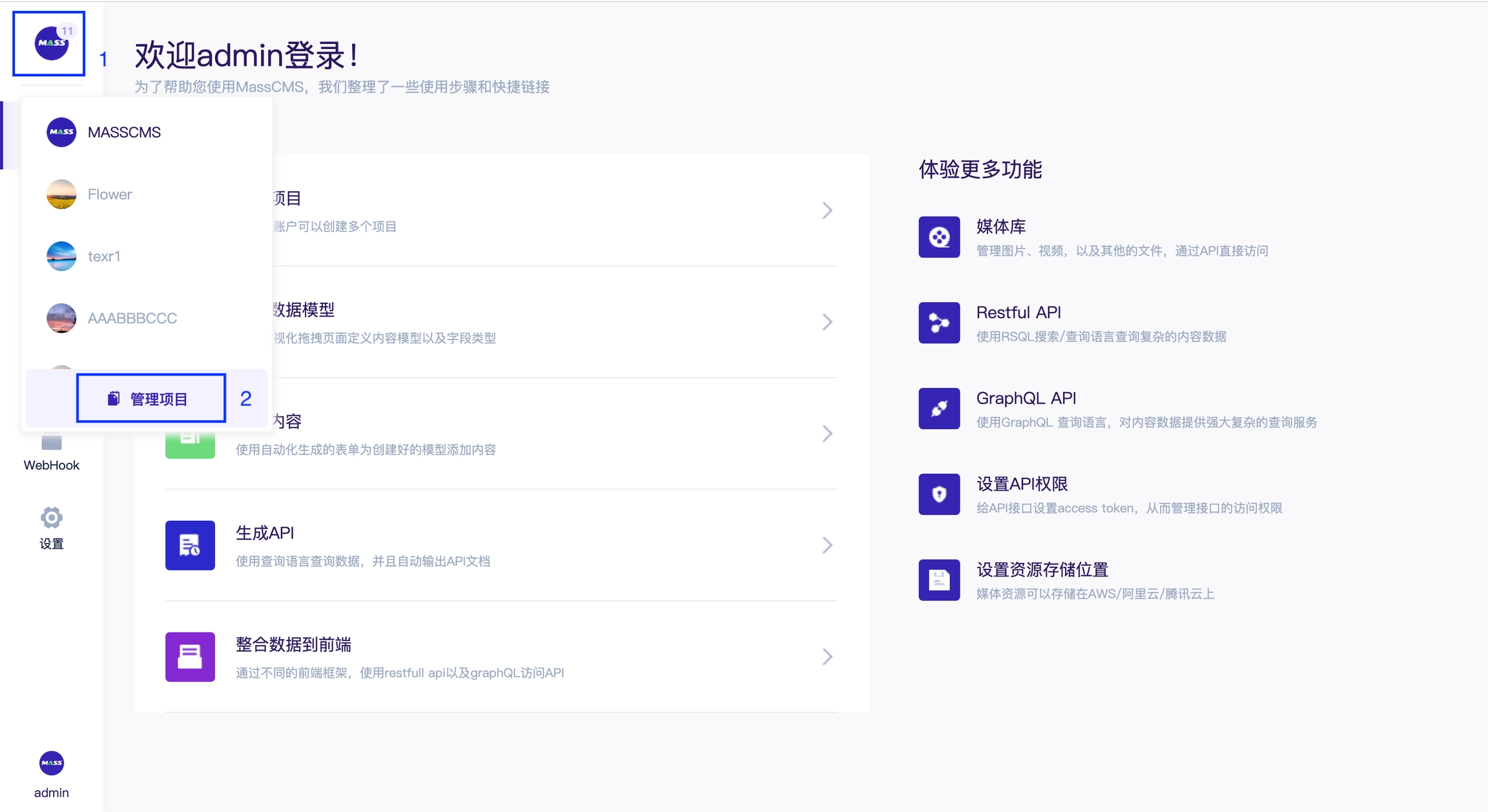Expand the chevron on the data model row (数据模型)
The width and height of the screenshot is (1488, 812).
click(827, 322)
